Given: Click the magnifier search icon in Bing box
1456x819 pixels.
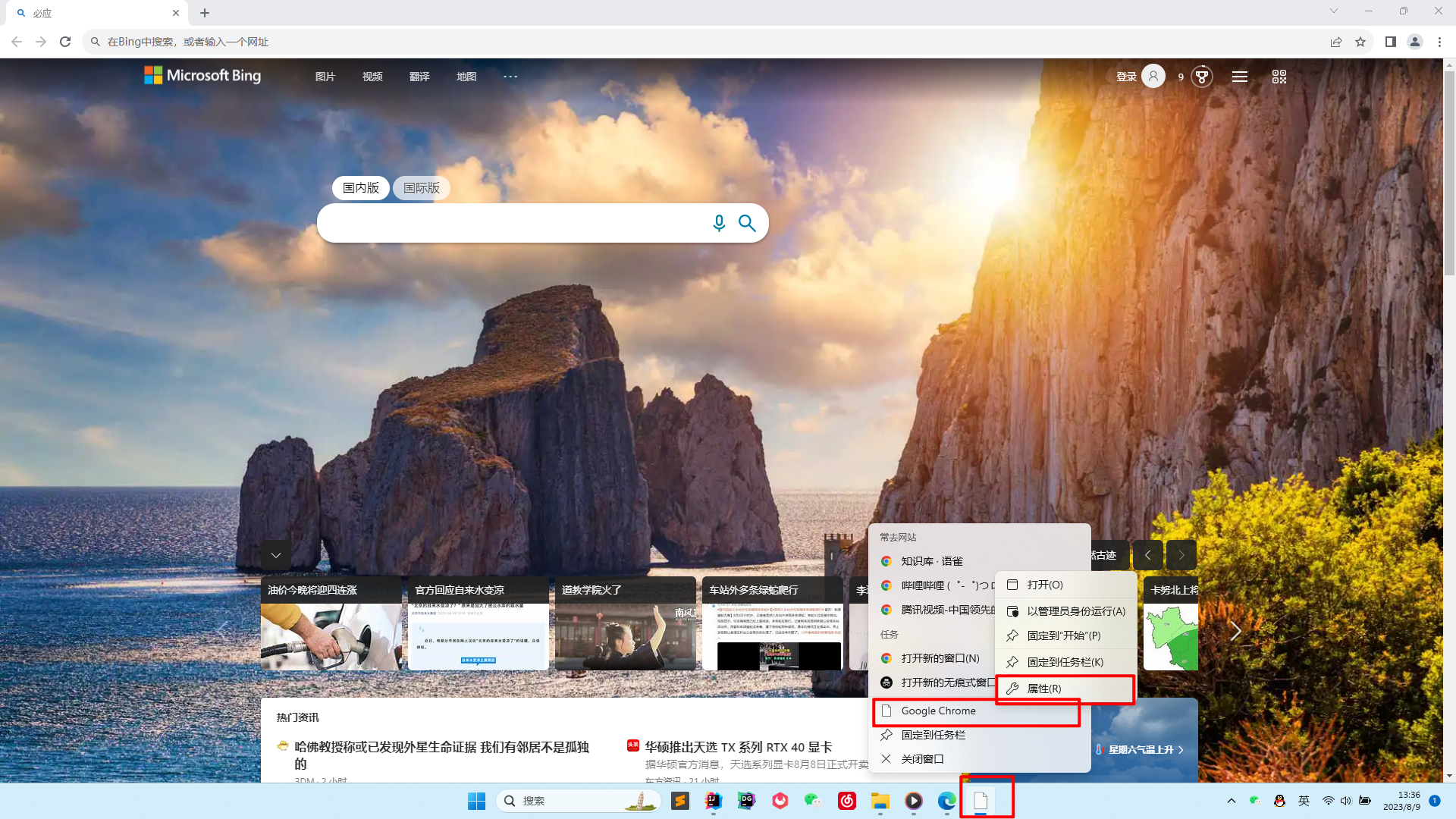Looking at the screenshot, I should [x=747, y=223].
